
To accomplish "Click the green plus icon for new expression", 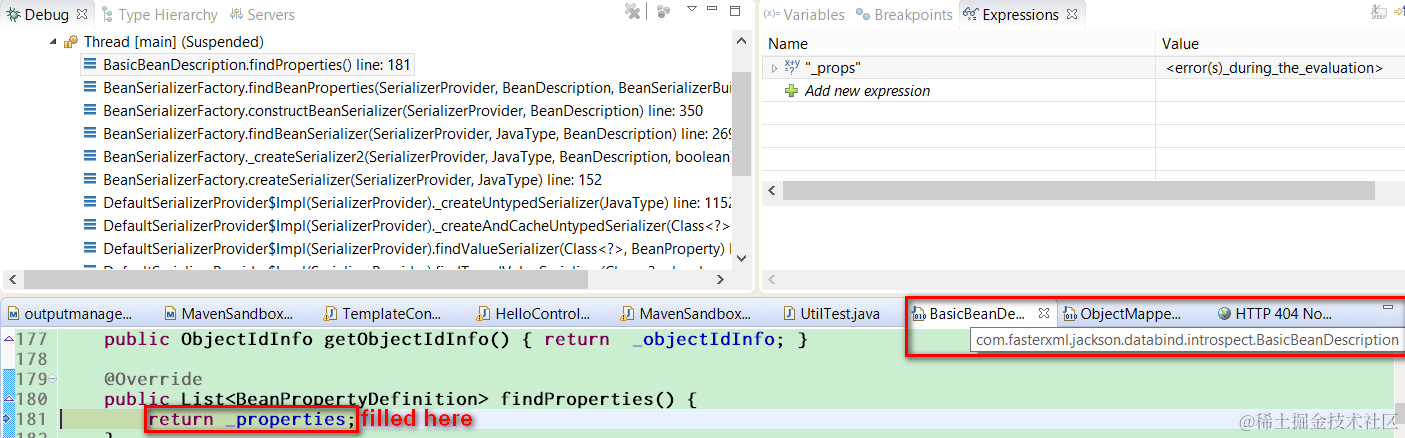I will 791,91.
